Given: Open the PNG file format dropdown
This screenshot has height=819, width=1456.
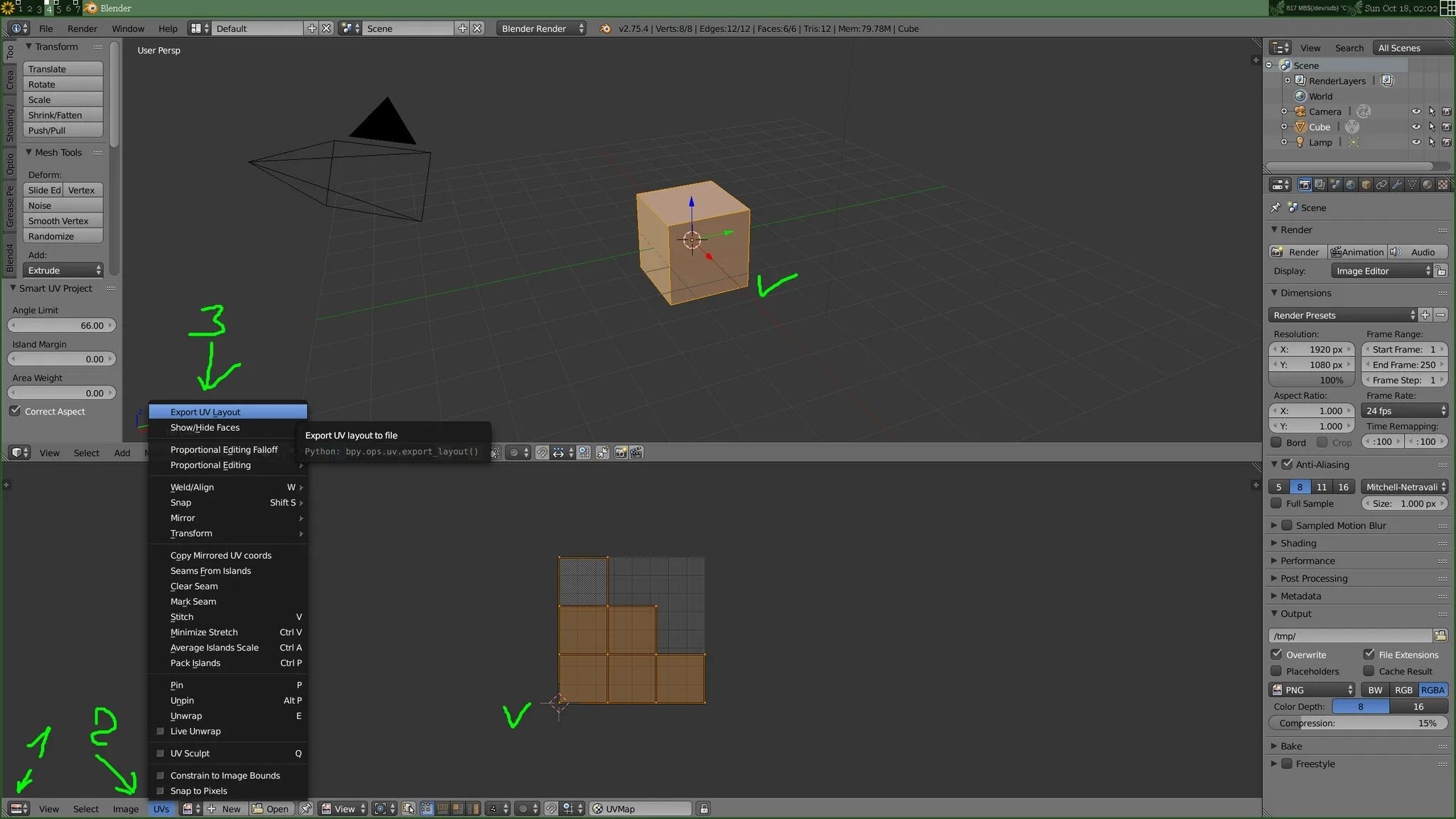Looking at the screenshot, I should pyautogui.click(x=1312, y=690).
